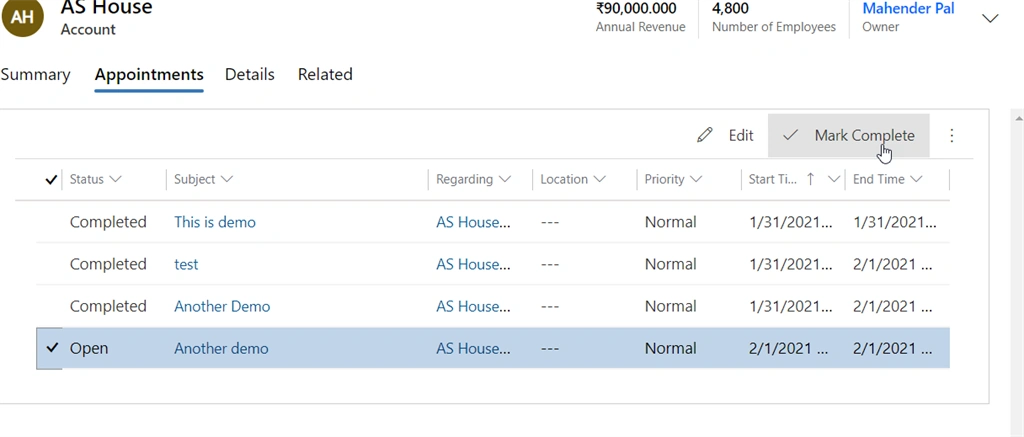This screenshot has width=1024, height=437.
Task: Open the Subject column filter dropdown
Action: point(227,179)
